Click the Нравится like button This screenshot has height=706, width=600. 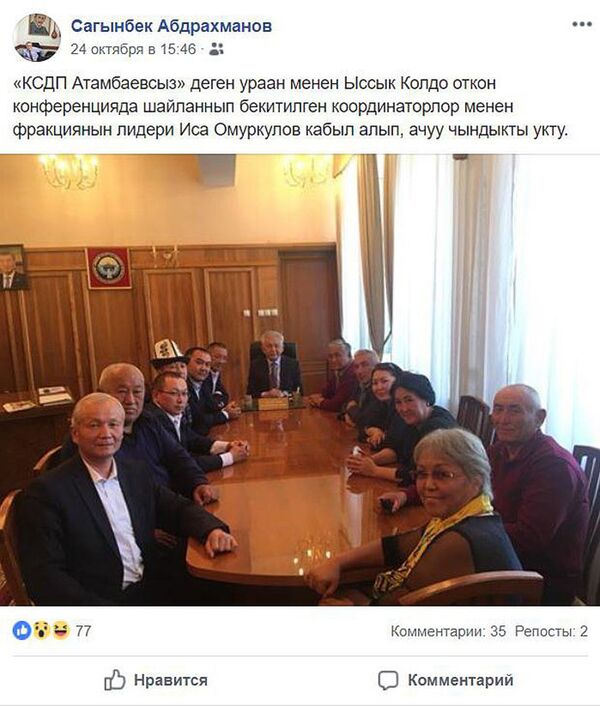pyautogui.click(x=156, y=680)
